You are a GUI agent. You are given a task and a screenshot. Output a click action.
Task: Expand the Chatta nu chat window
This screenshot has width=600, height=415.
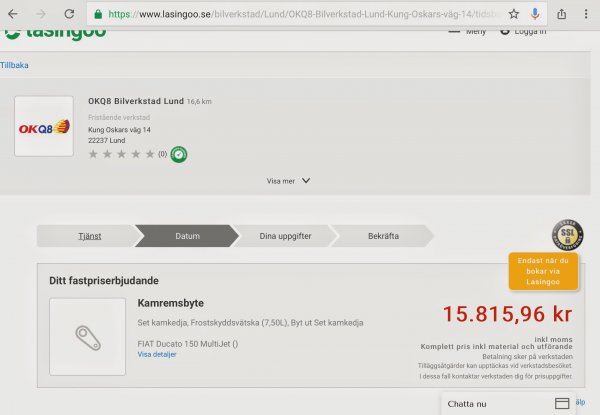(505, 403)
